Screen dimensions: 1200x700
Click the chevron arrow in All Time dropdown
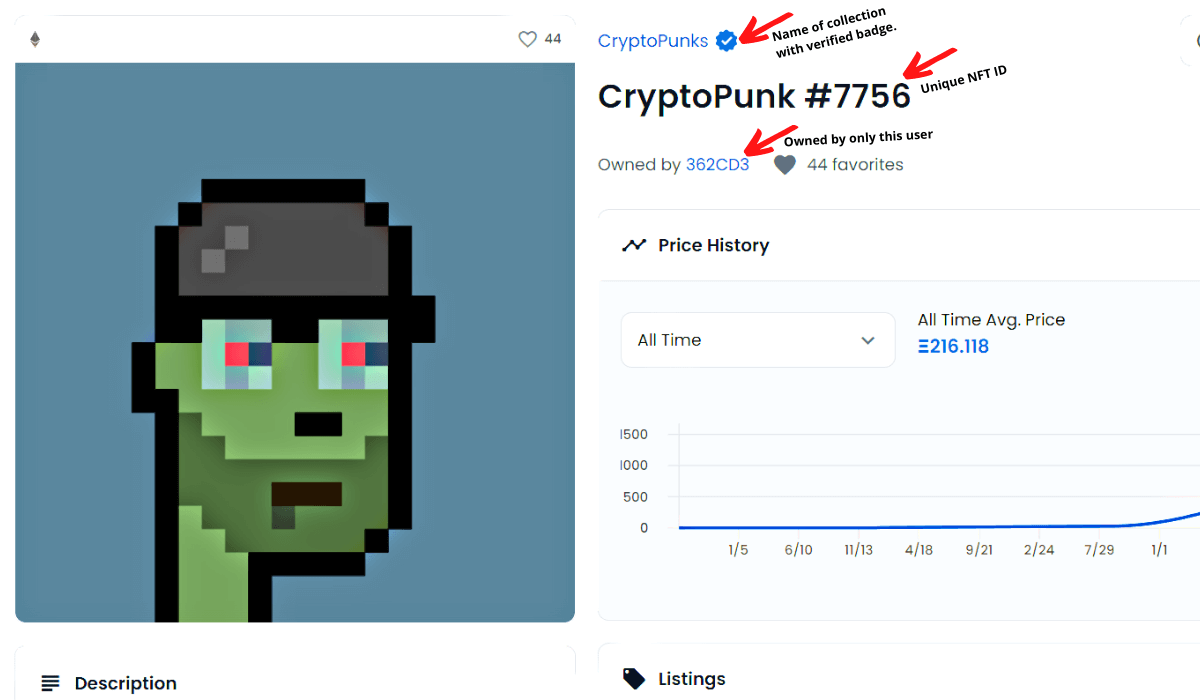coord(867,340)
